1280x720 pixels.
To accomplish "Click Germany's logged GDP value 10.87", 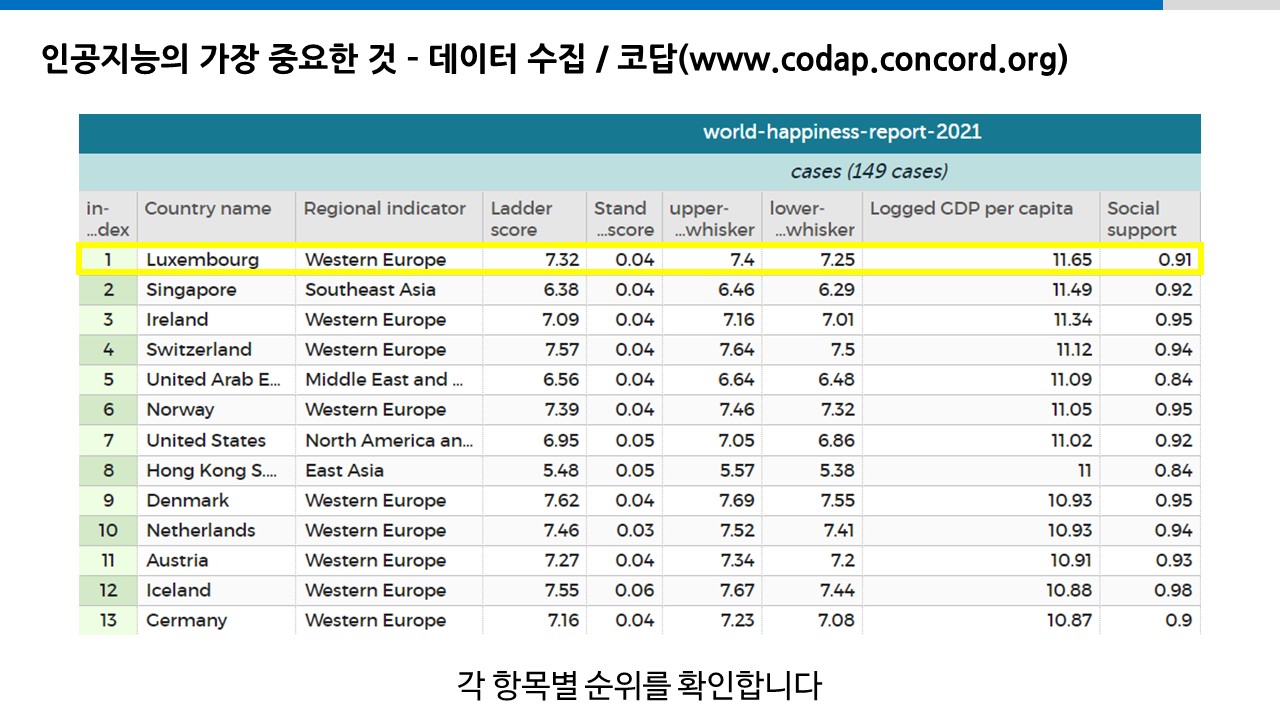I will 980,621.
